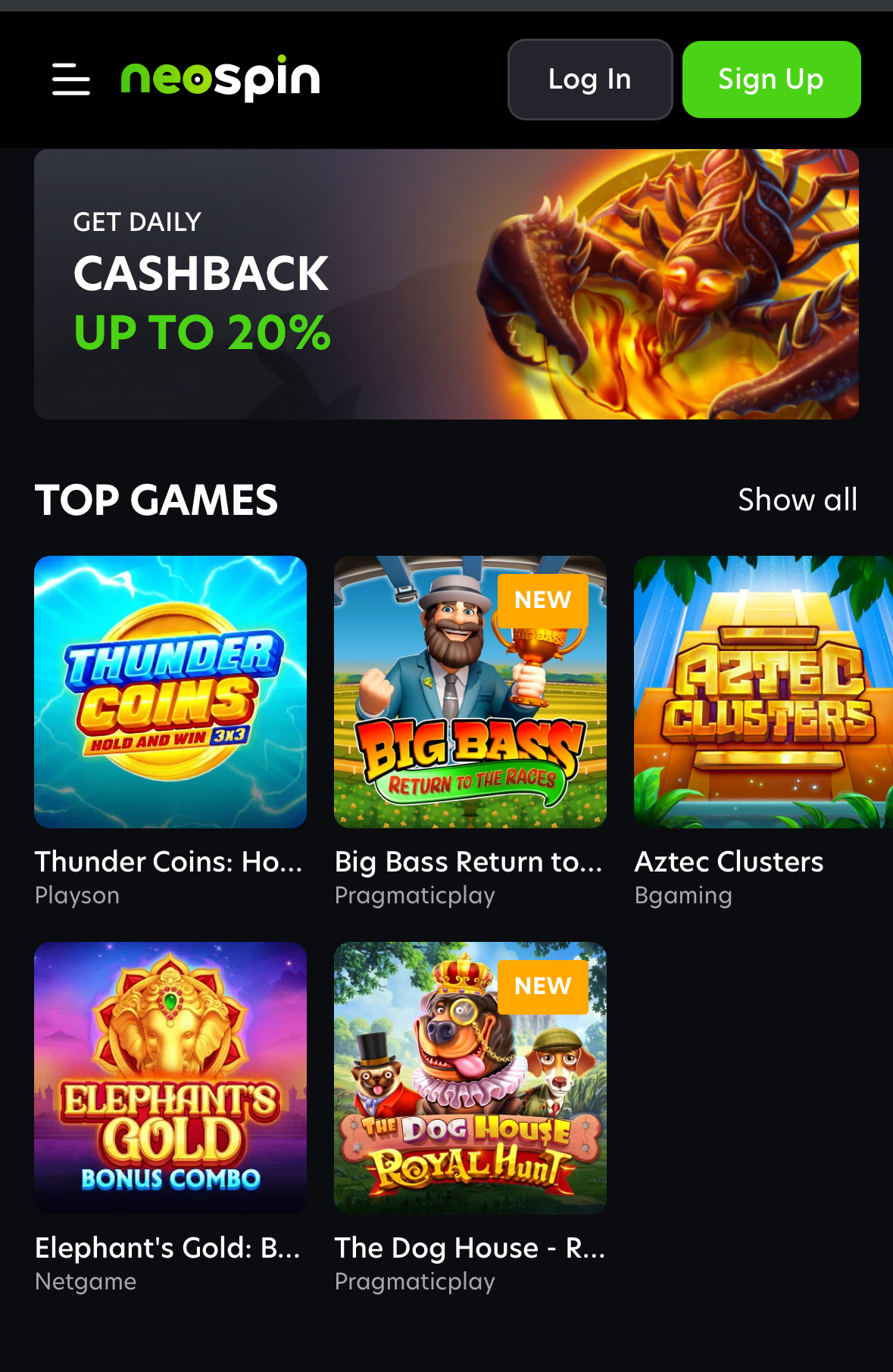Open Aztec Clusters game thumbnail
893x1372 pixels.
[763, 692]
